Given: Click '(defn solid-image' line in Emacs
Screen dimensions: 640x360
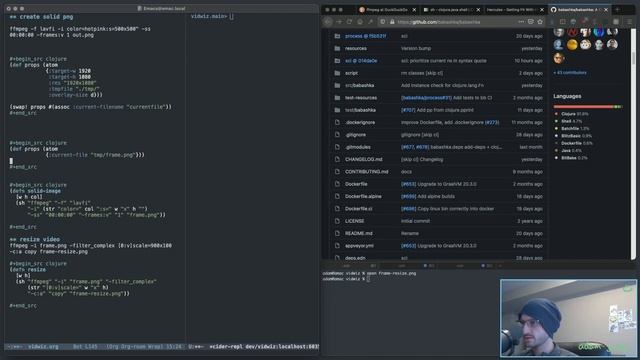Looking at the screenshot, I should click(x=35, y=191).
